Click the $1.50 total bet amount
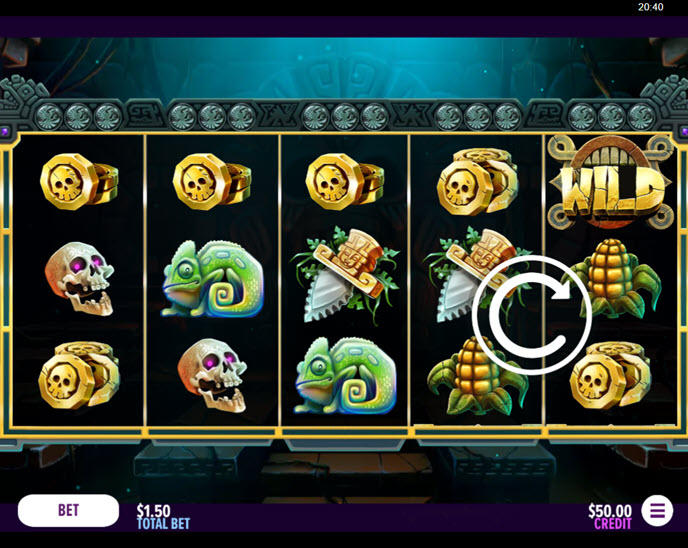The image size is (688, 548). point(154,511)
